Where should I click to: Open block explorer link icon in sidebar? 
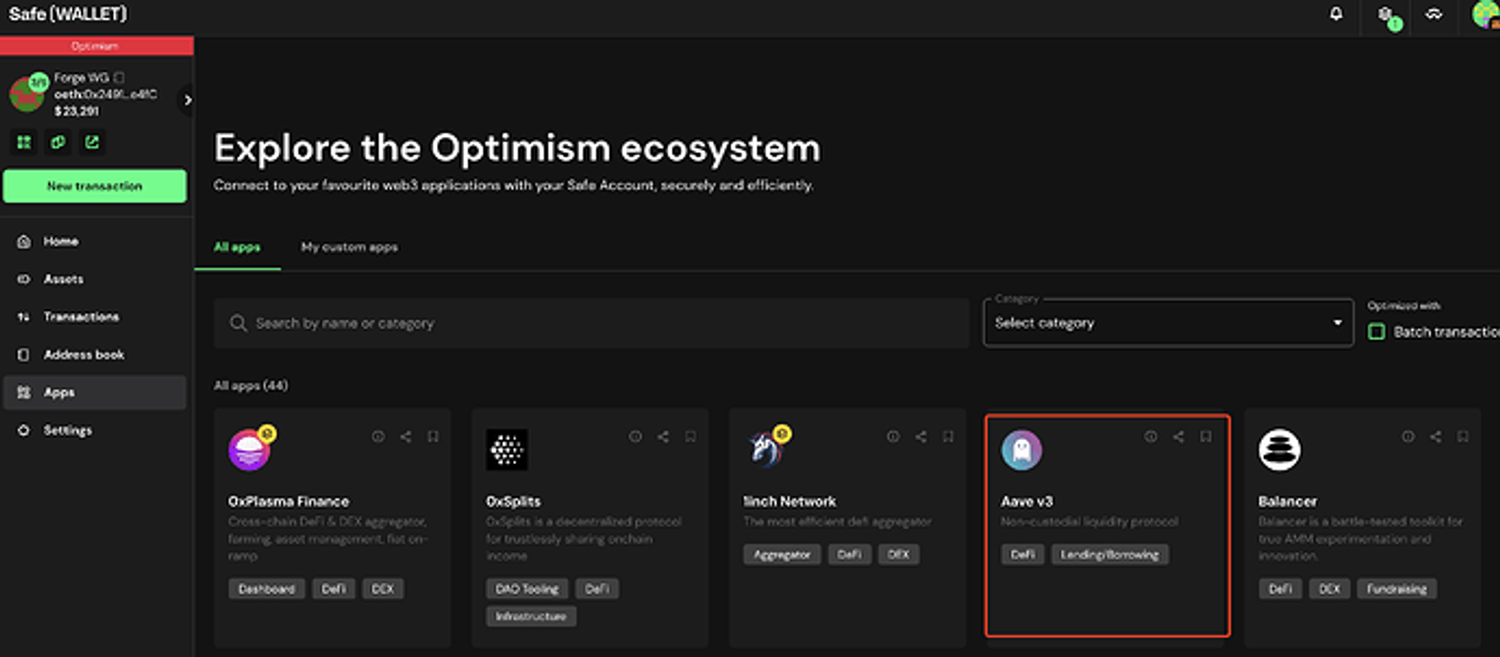tap(92, 142)
